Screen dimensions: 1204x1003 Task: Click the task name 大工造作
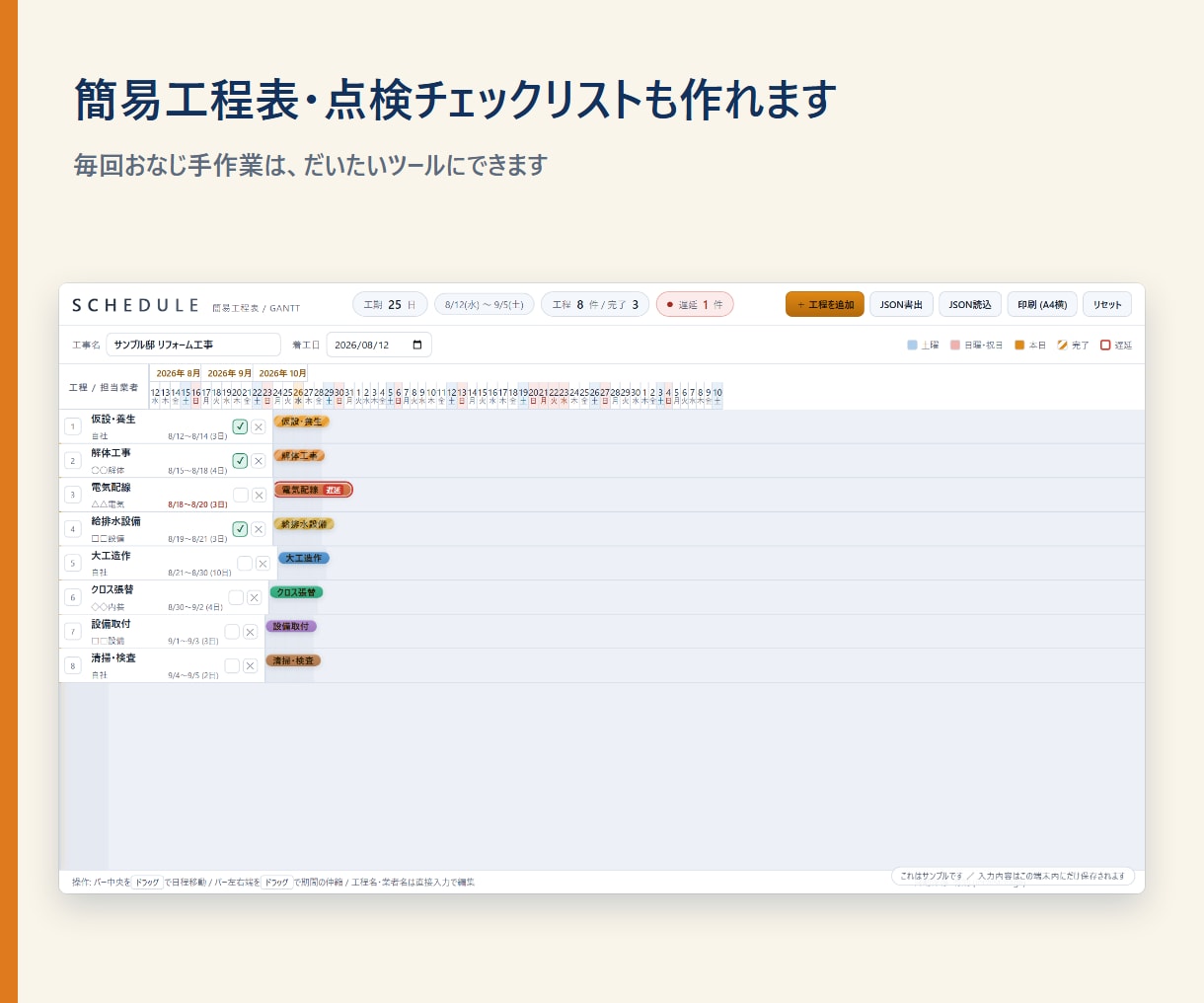[x=111, y=556]
